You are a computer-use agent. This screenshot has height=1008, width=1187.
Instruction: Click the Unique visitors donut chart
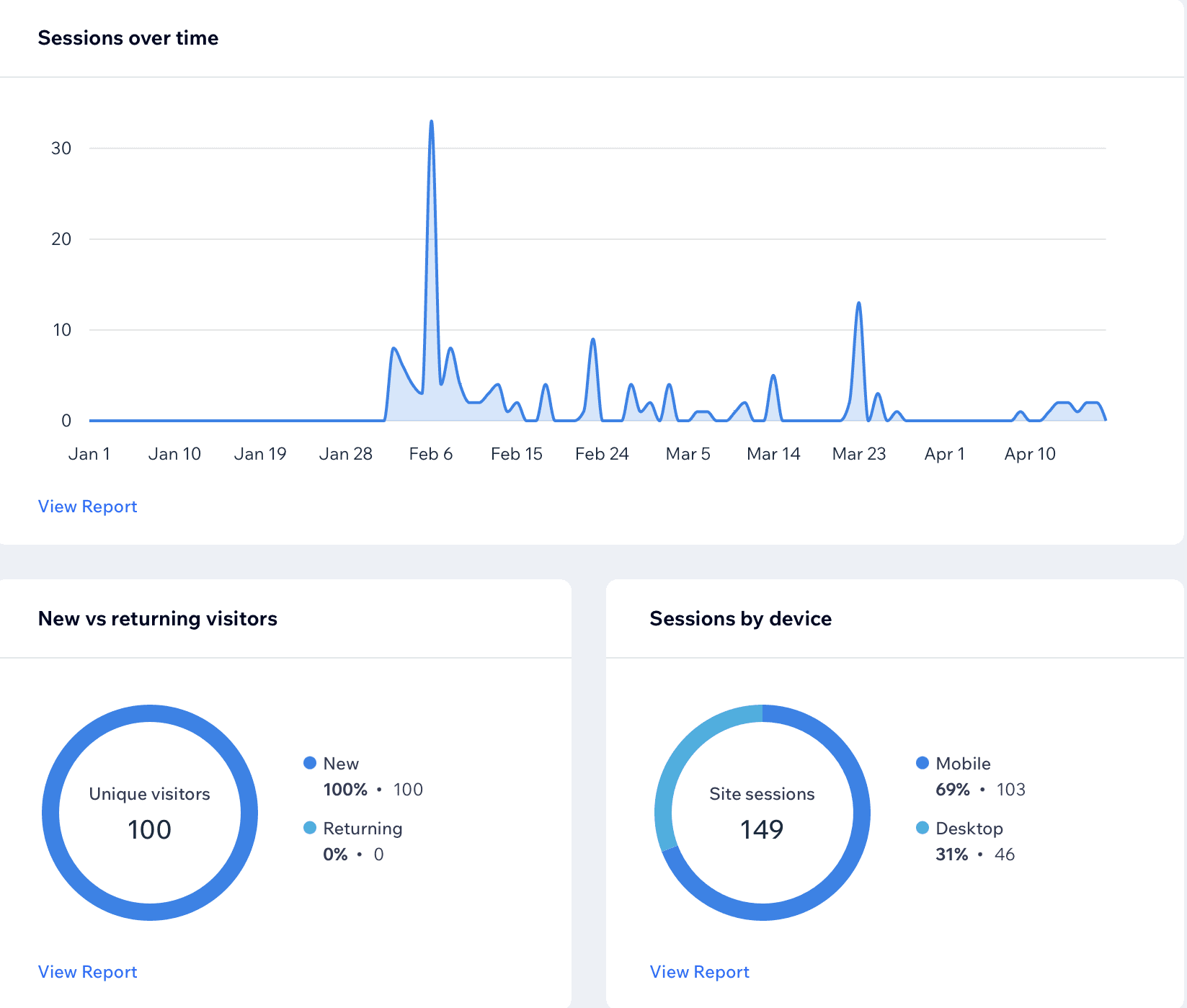150,813
